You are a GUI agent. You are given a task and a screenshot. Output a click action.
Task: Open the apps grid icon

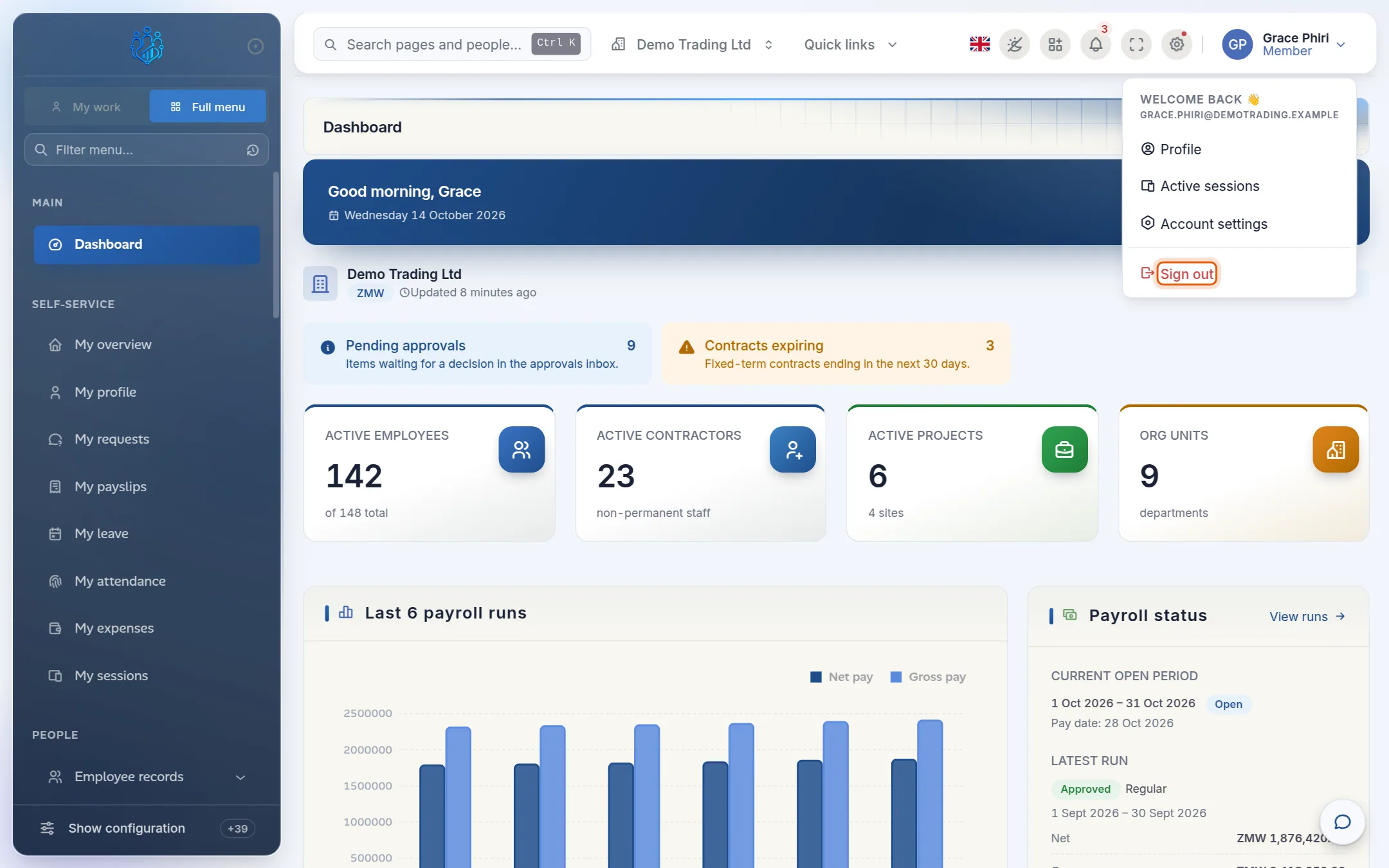[1055, 44]
